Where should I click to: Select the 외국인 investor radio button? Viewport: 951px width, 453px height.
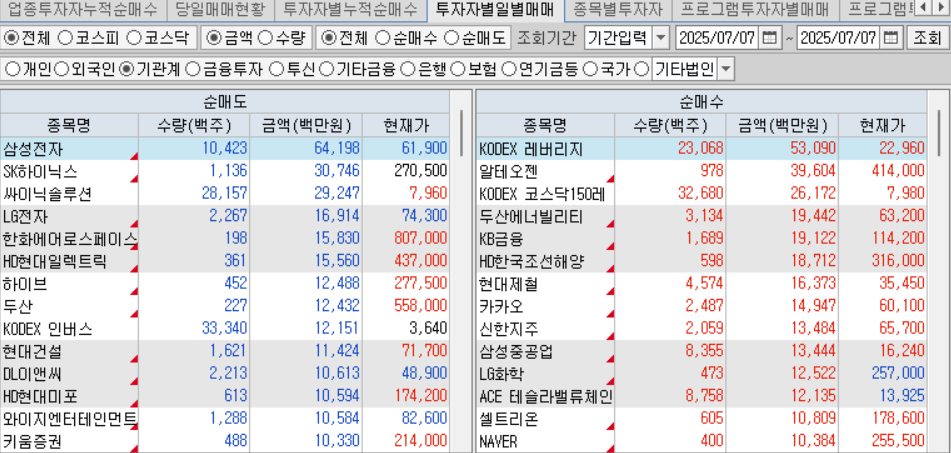coord(62,69)
